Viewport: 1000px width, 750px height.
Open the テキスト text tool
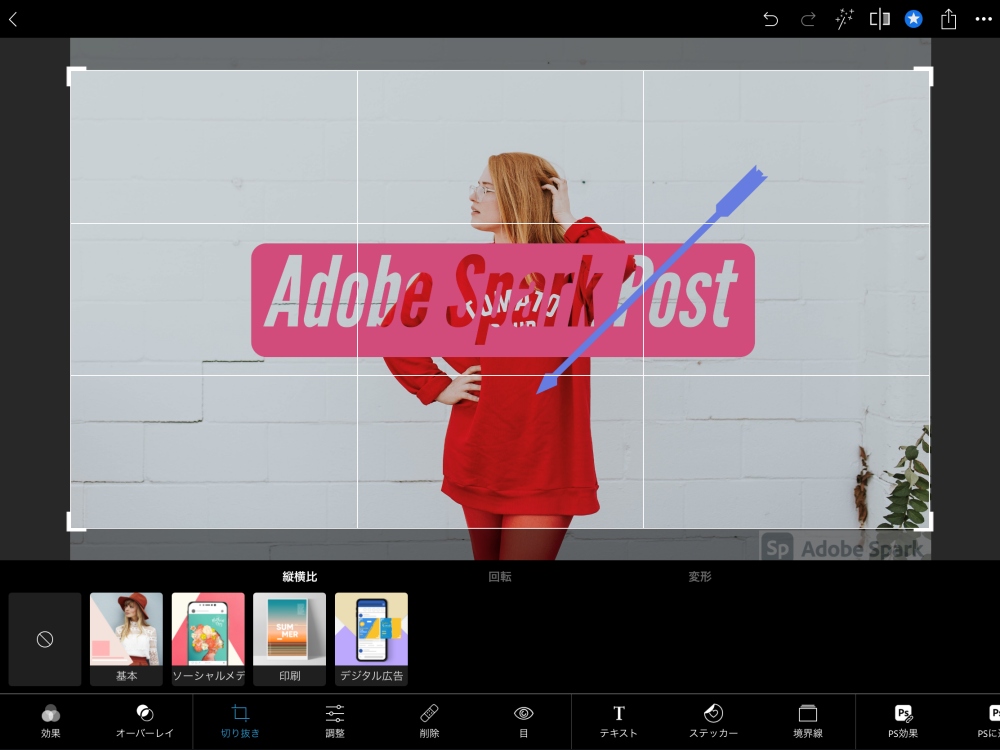619,721
